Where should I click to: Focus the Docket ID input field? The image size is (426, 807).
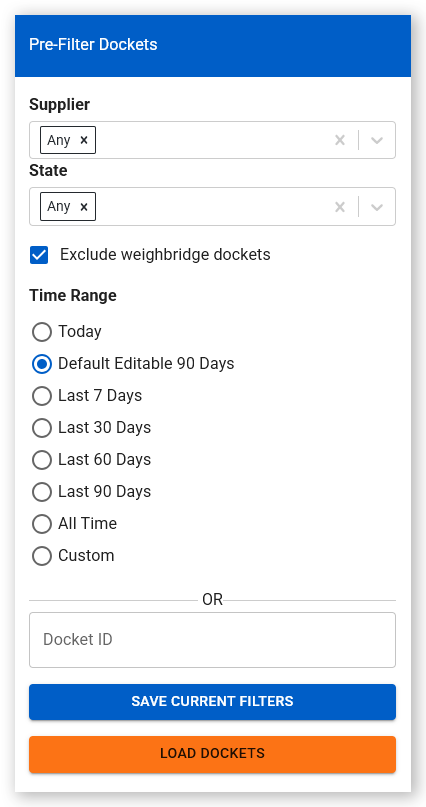pyautogui.click(x=212, y=640)
